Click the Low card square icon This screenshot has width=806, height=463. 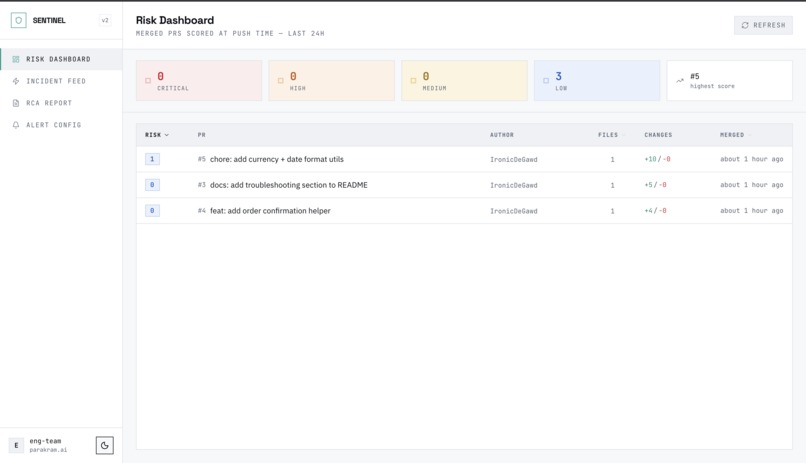click(546, 81)
